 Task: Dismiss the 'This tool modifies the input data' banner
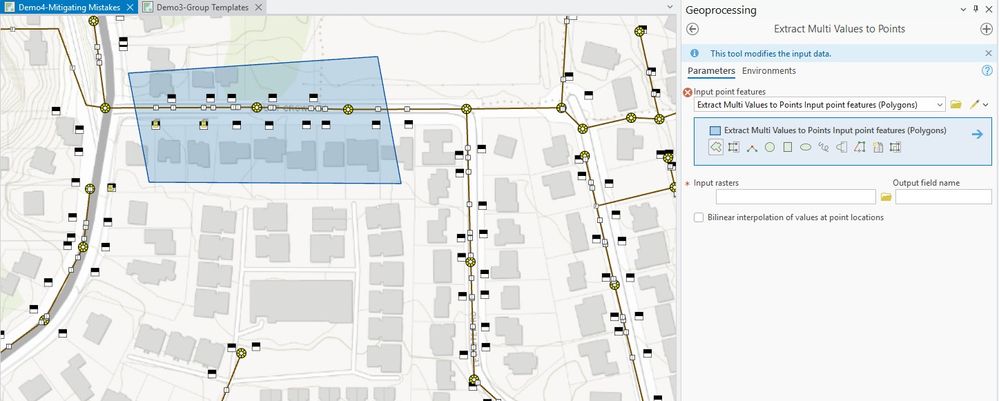(x=989, y=54)
